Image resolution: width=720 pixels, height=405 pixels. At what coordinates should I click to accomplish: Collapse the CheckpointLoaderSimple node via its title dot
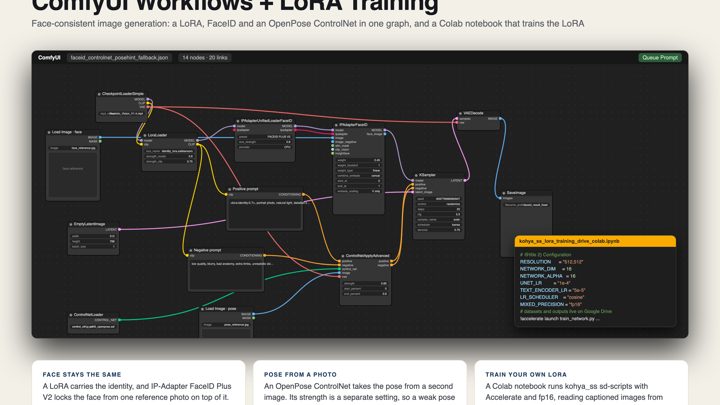pos(99,94)
